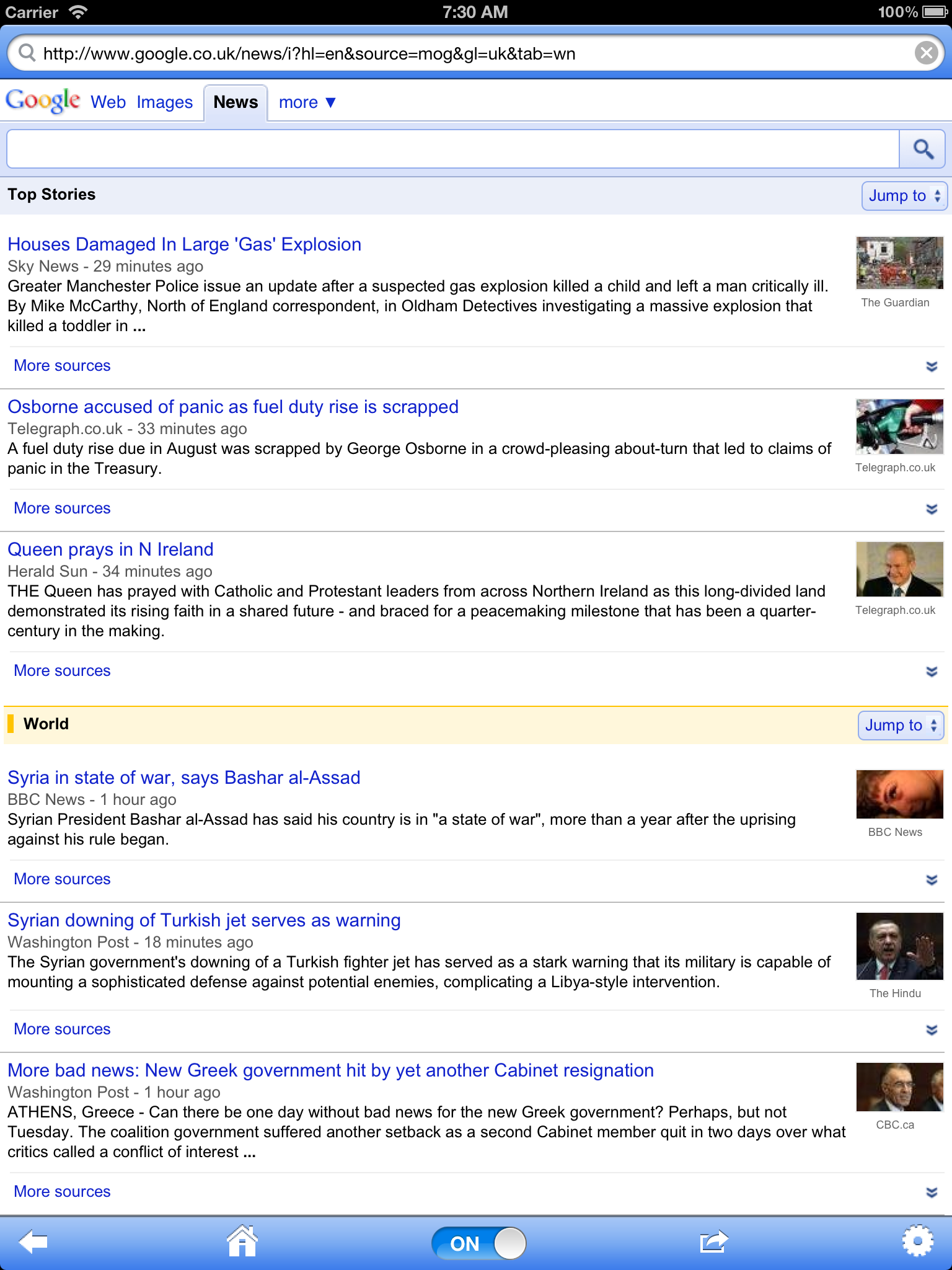Viewport: 952px width, 1270px height.
Task: Switch to the Images tab
Action: (x=165, y=102)
